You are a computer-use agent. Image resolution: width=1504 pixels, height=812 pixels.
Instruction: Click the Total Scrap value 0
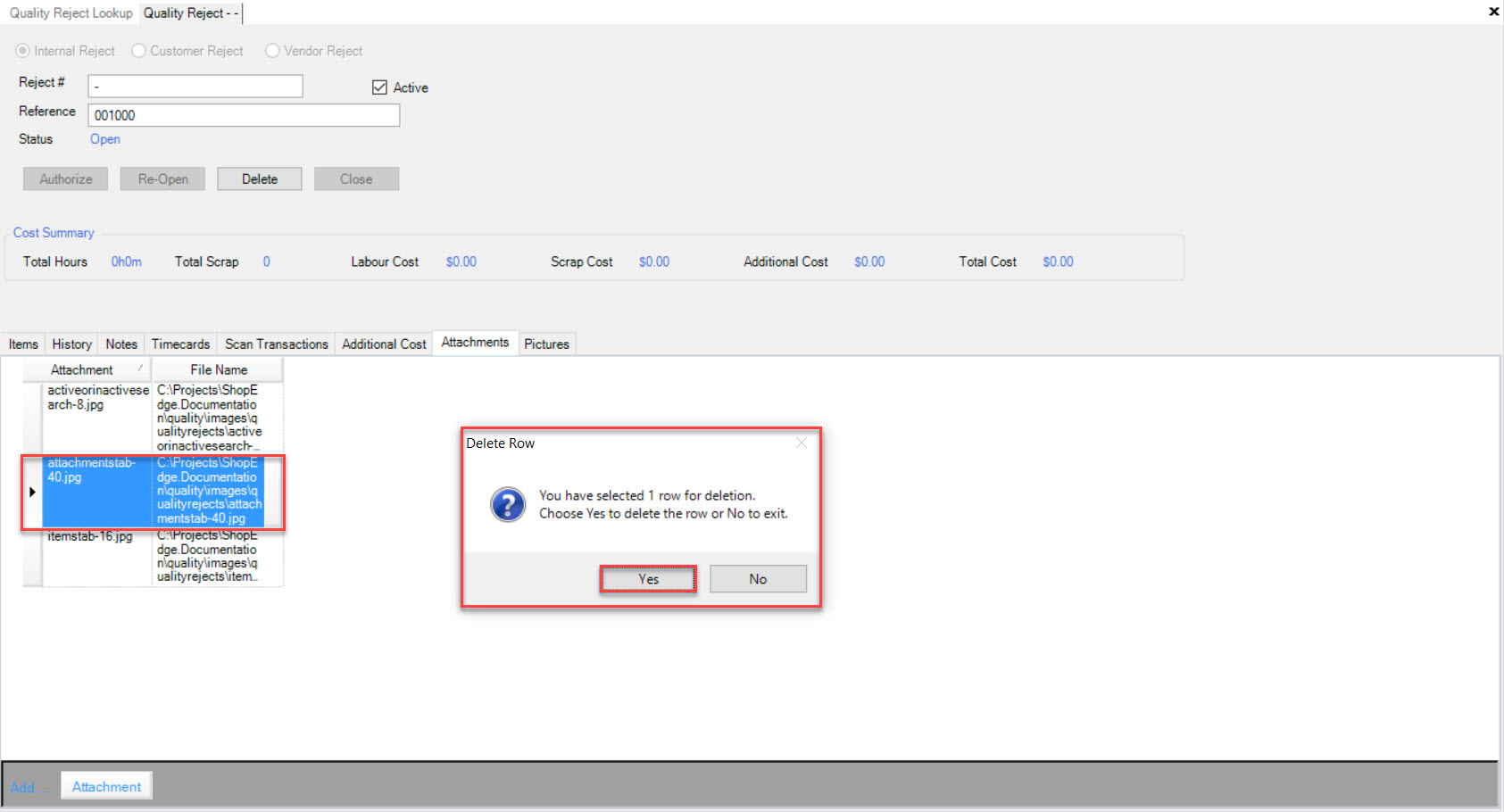[x=266, y=262]
